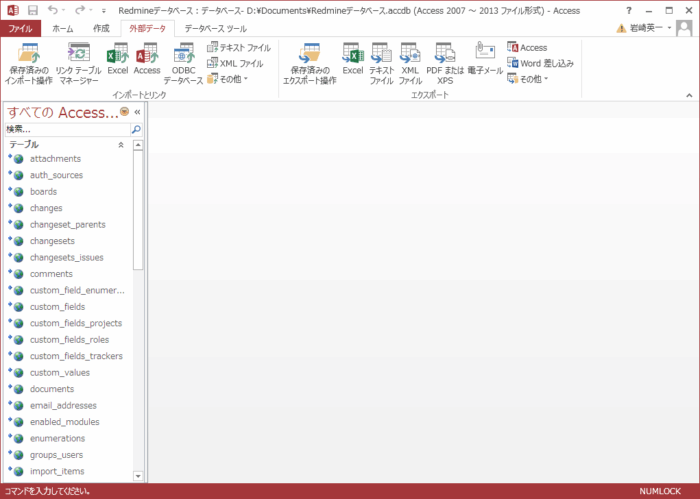Select the custom_values table

69,372
